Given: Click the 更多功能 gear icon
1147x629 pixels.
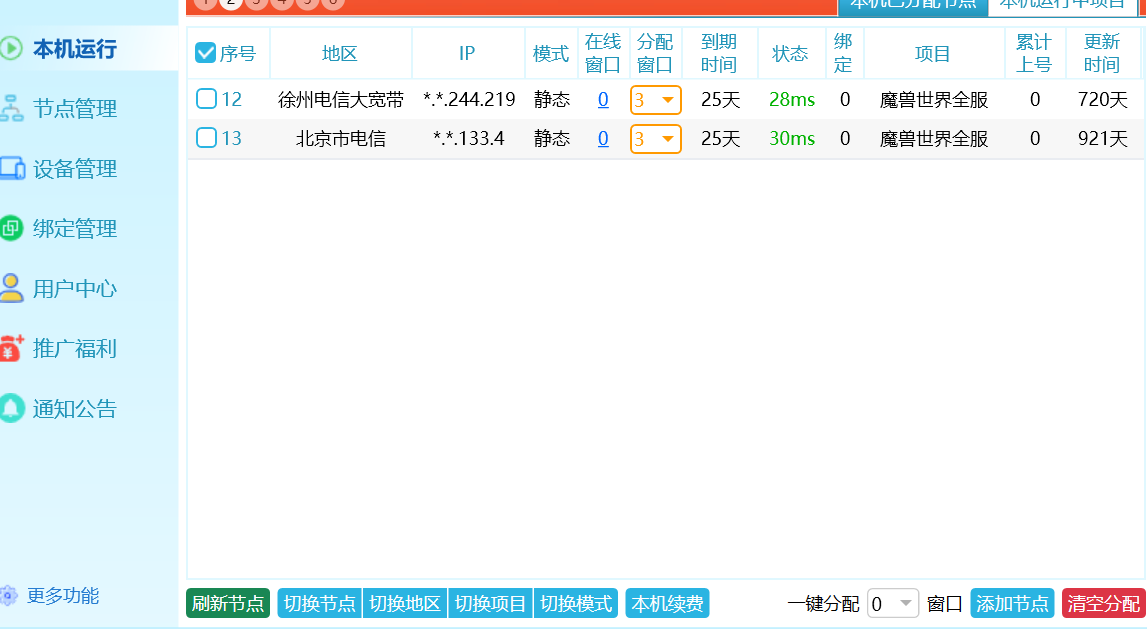Looking at the screenshot, I should tap(9, 596).
